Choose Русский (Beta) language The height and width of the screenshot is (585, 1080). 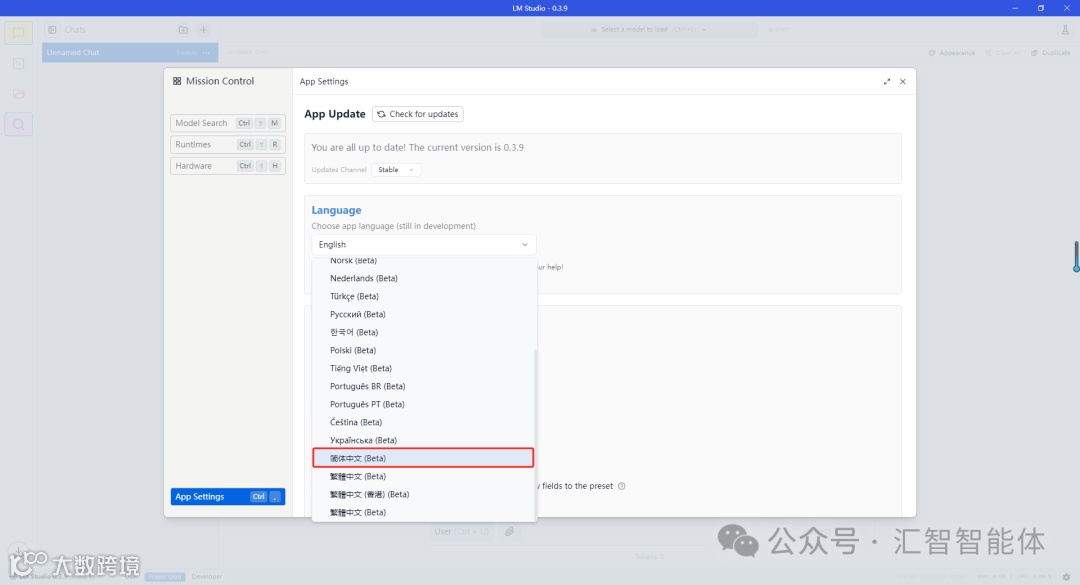(x=424, y=314)
